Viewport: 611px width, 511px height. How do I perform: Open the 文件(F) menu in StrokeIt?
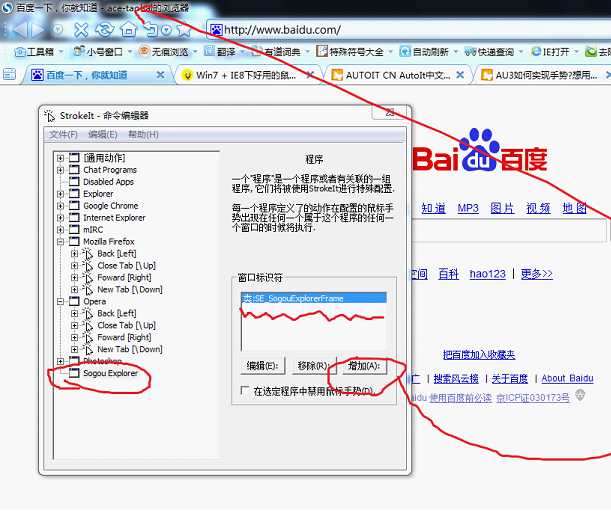(x=64, y=134)
